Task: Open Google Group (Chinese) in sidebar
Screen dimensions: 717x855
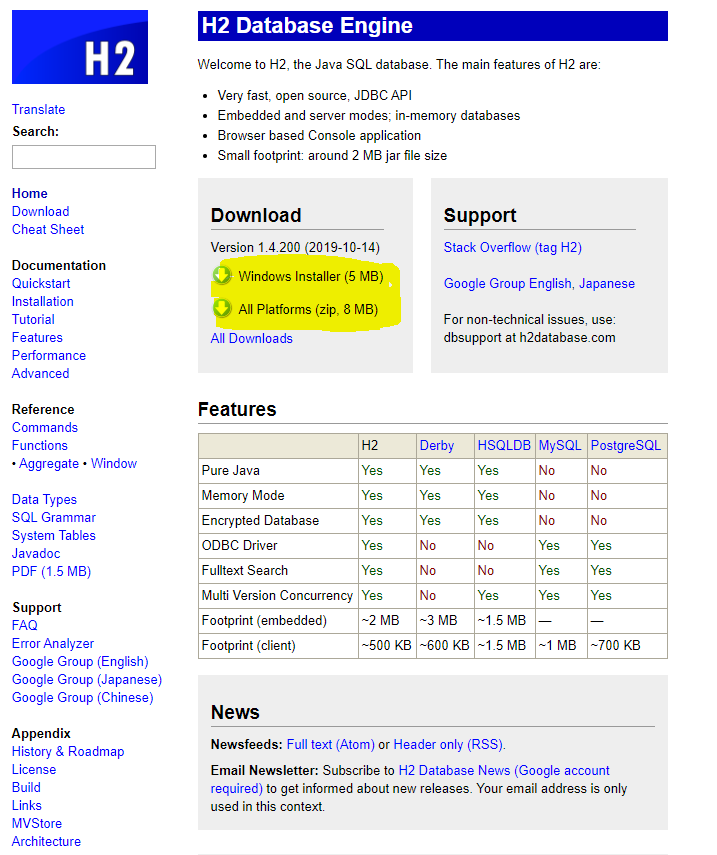Action: pyautogui.click(x=82, y=697)
